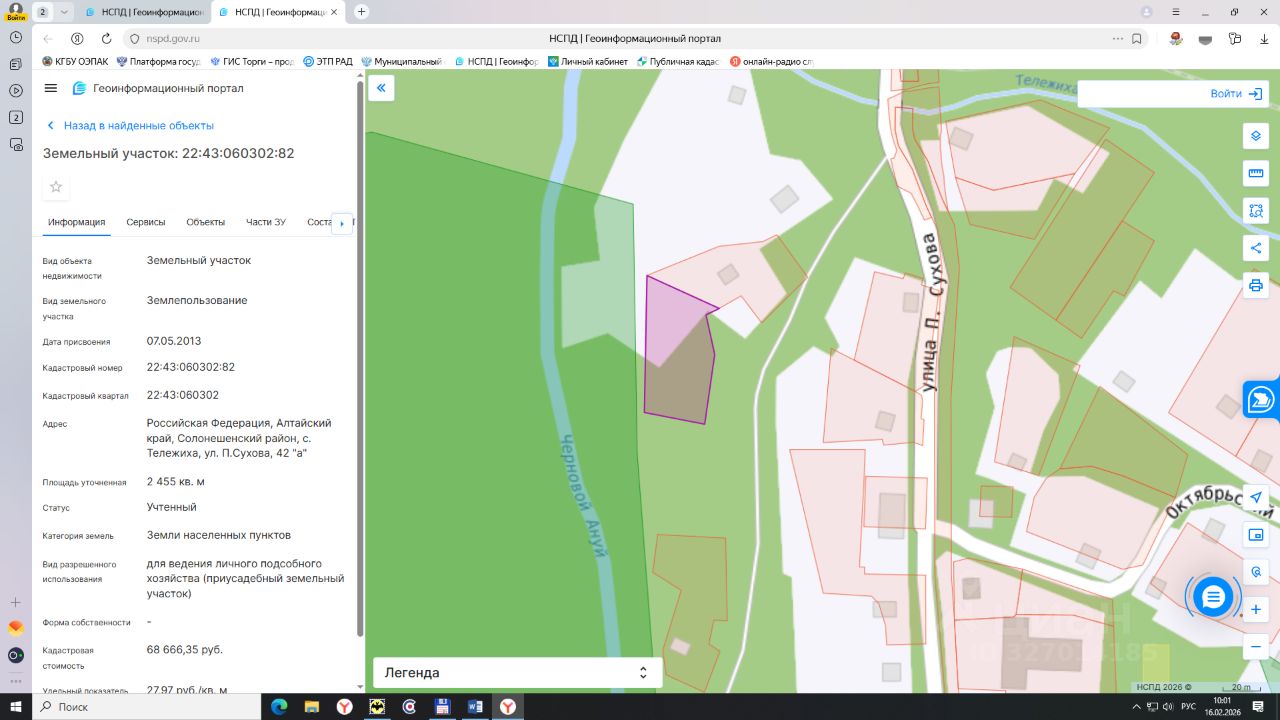Collapse the side panel with the double-chevron button
The image size is (1280, 720).
pyautogui.click(x=381, y=88)
